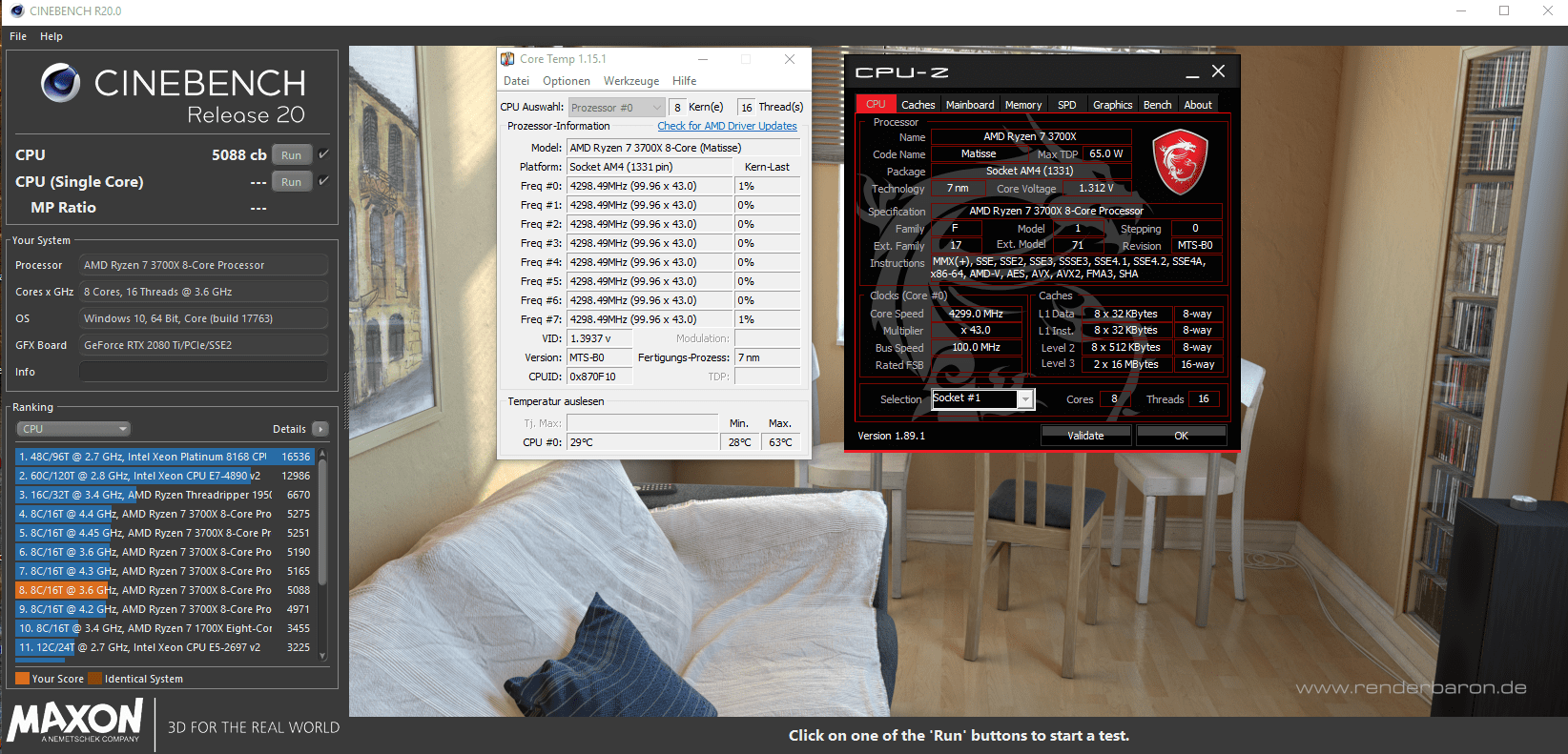
Task: Click the ranking scrollbar up arrow
Action: (x=322, y=455)
